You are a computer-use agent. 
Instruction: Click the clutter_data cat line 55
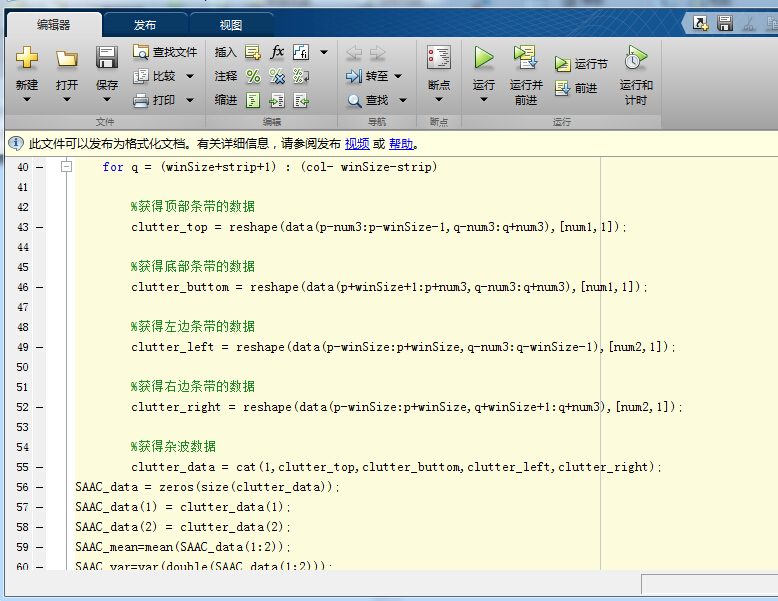coord(396,467)
